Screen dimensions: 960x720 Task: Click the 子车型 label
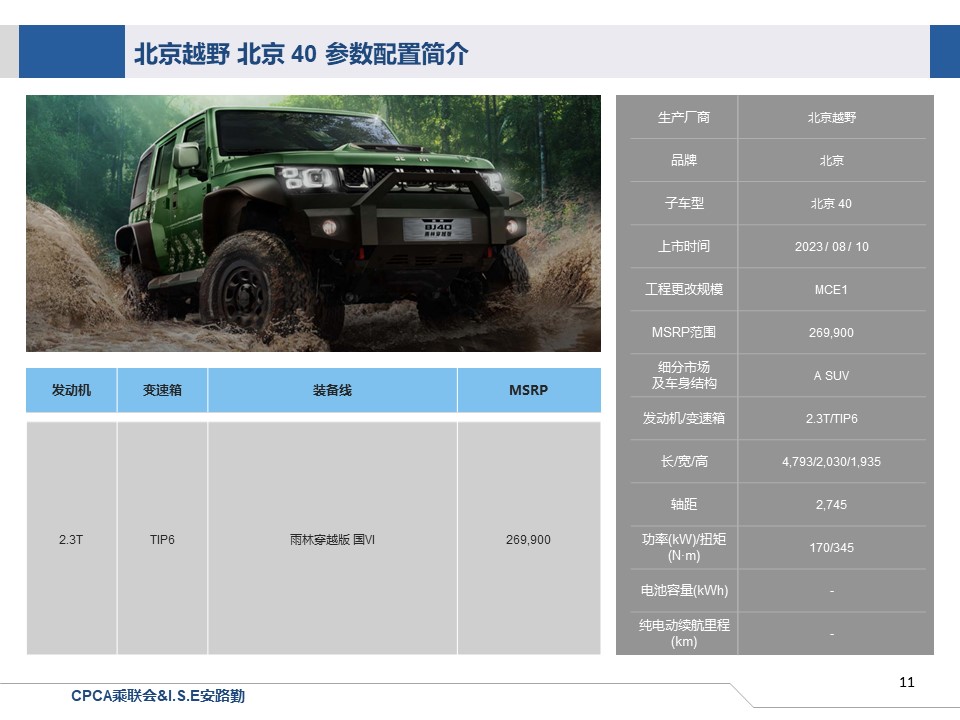pyautogui.click(x=684, y=203)
